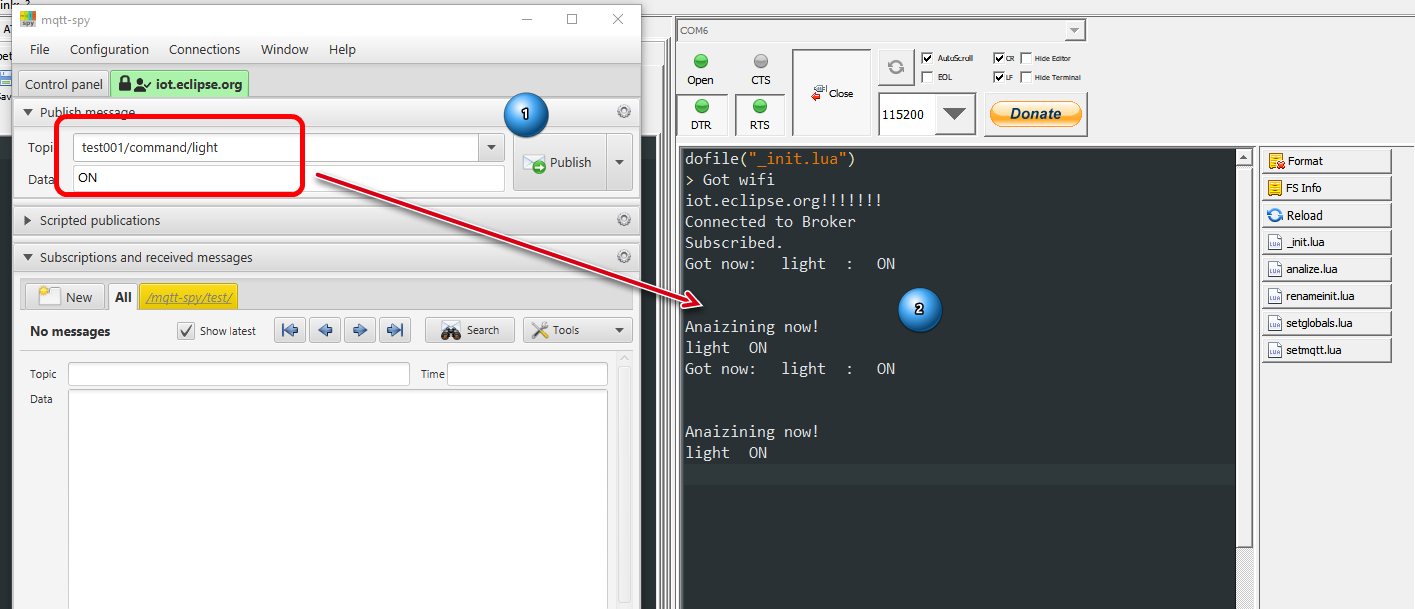This screenshot has width=1415, height=609.
Task: Jump to first message arrow button
Action: point(290,330)
